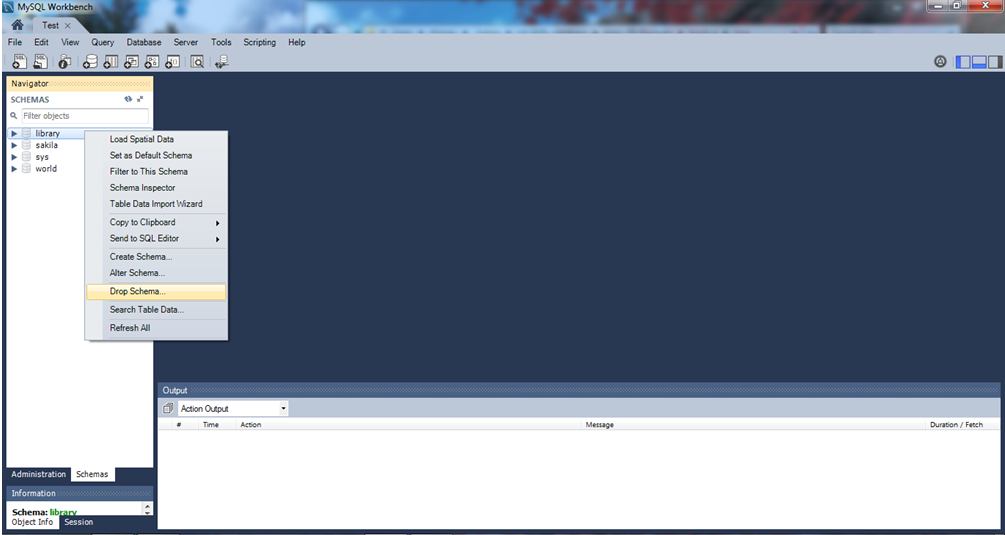Click the magnifier icon beside Filter objects
Image resolution: width=1005 pixels, height=535 pixels.
coord(14,116)
